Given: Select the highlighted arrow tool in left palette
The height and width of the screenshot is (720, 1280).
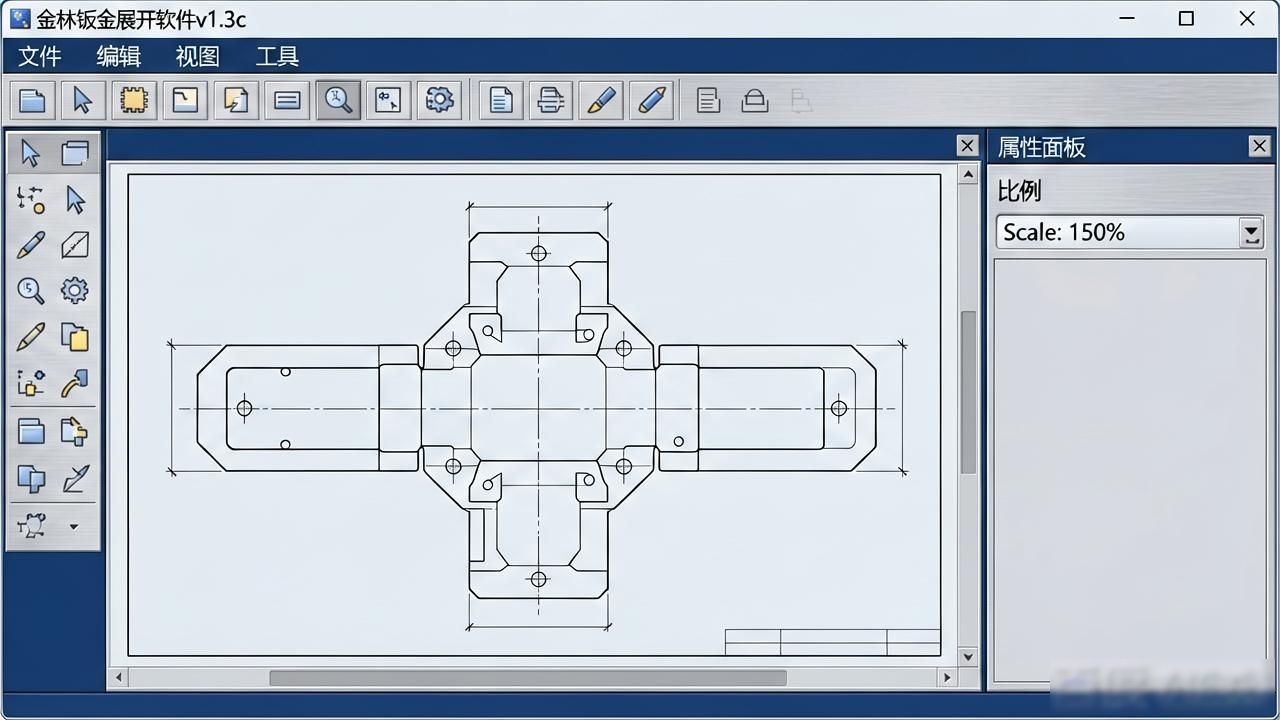Looking at the screenshot, I should 31,153.
